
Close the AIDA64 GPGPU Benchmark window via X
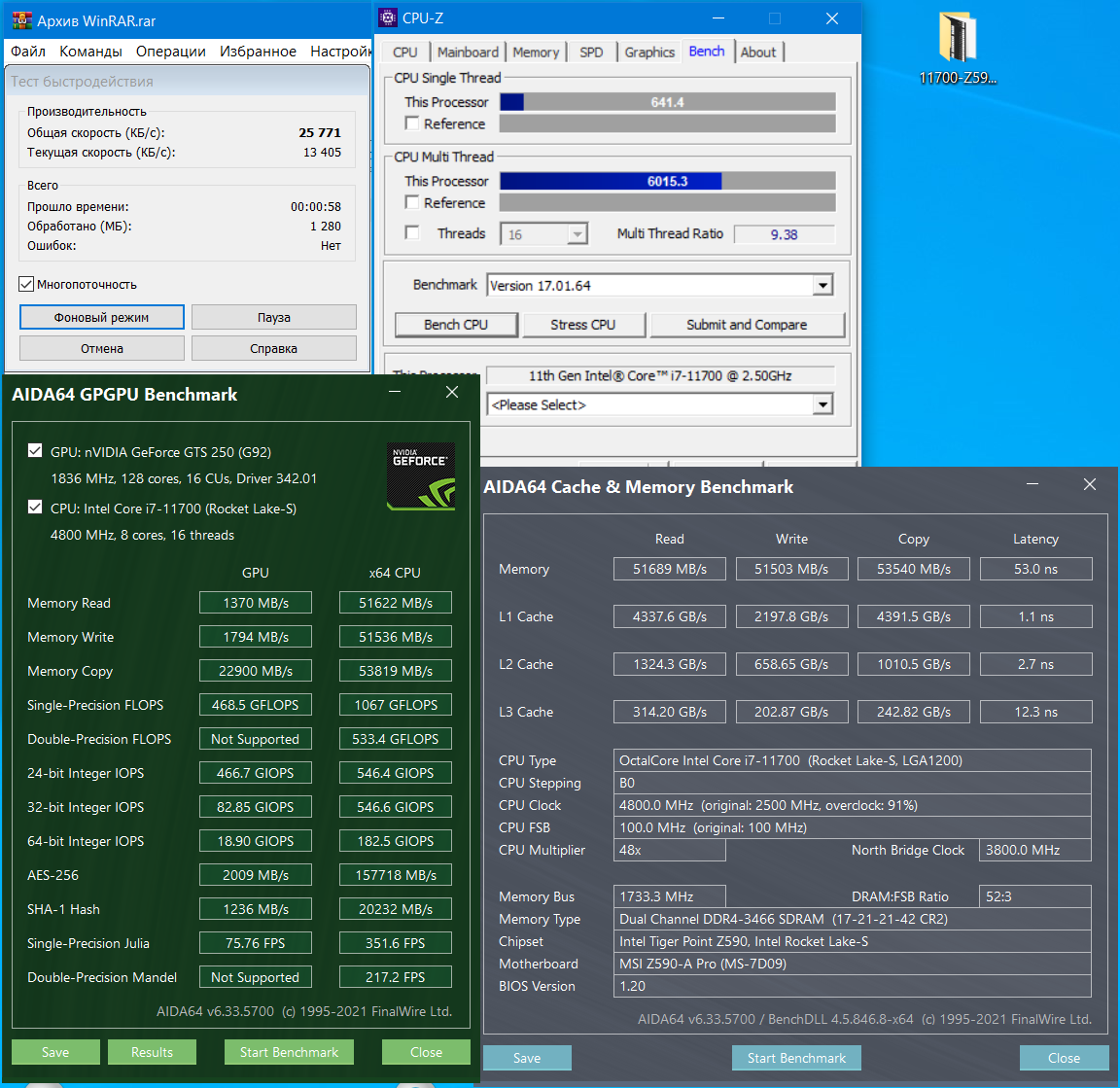[x=451, y=392]
